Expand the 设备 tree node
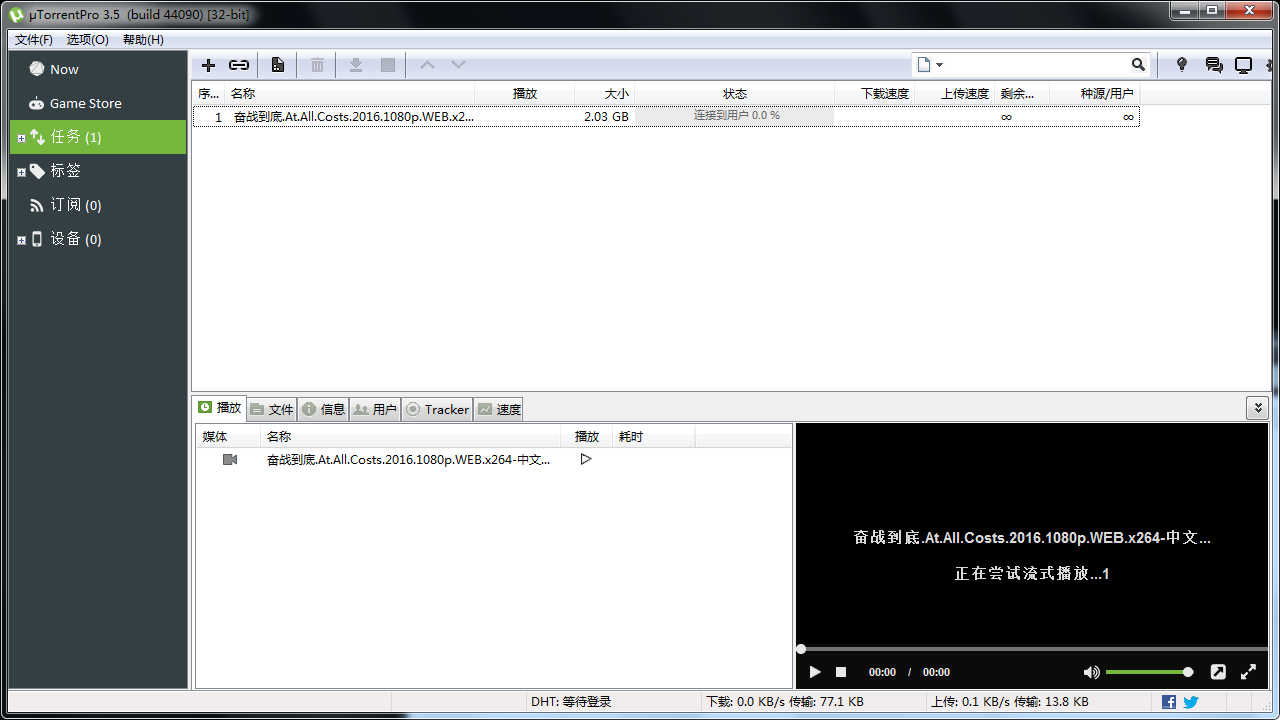This screenshot has width=1280, height=720. (x=21, y=240)
